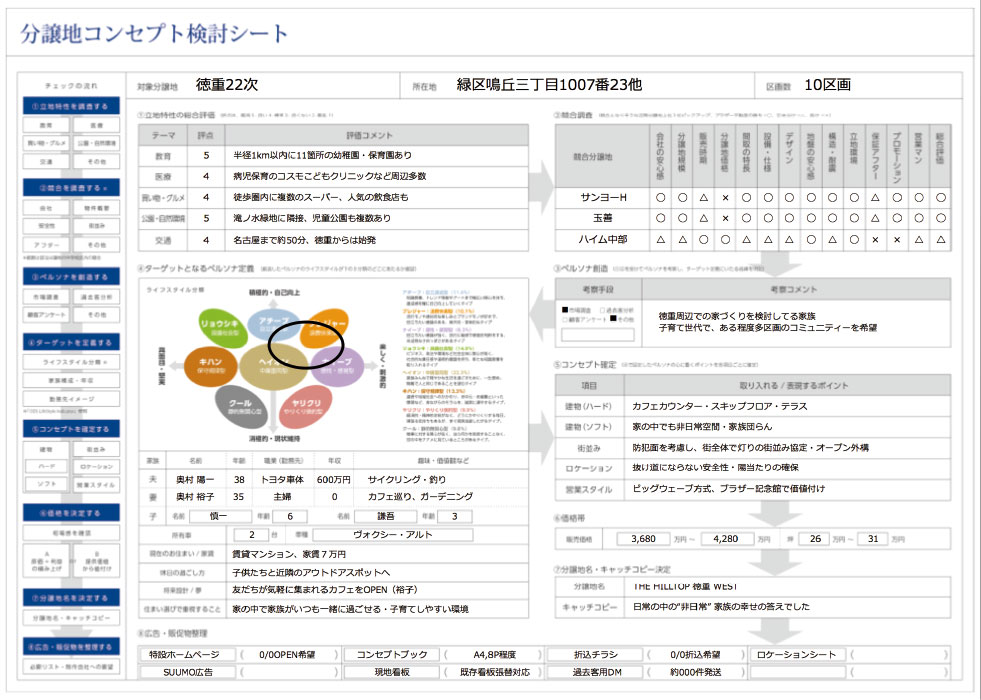Open the ③ペルソナを創造する step header
Viewport: 981px width, 700px height.
(71, 276)
